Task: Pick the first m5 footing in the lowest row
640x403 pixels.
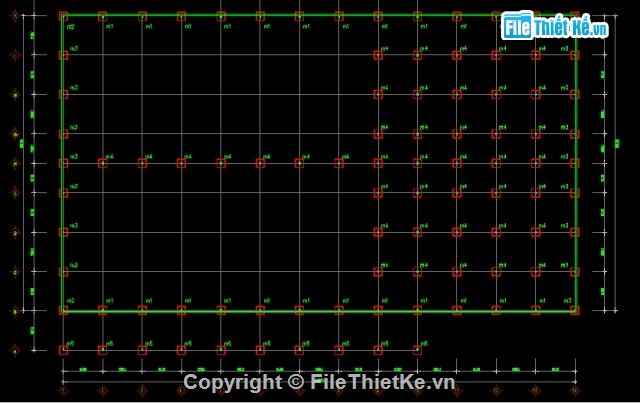Action: (x=63, y=350)
